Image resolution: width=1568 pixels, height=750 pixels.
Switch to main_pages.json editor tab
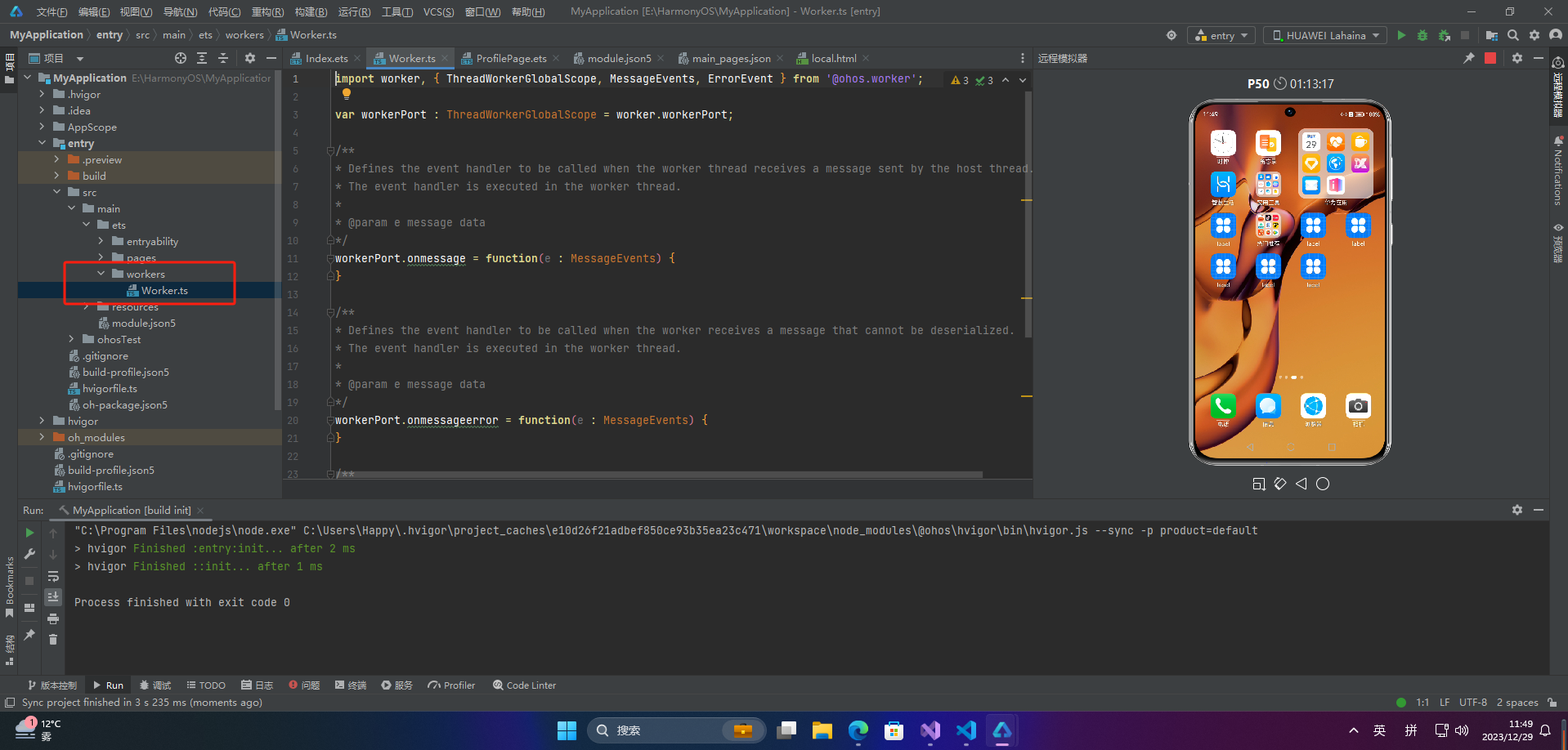pyautogui.click(x=731, y=58)
